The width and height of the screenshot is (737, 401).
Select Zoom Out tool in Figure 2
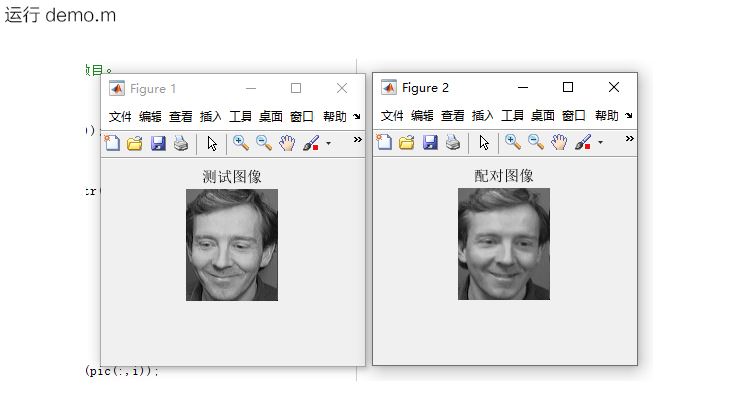point(536,142)
